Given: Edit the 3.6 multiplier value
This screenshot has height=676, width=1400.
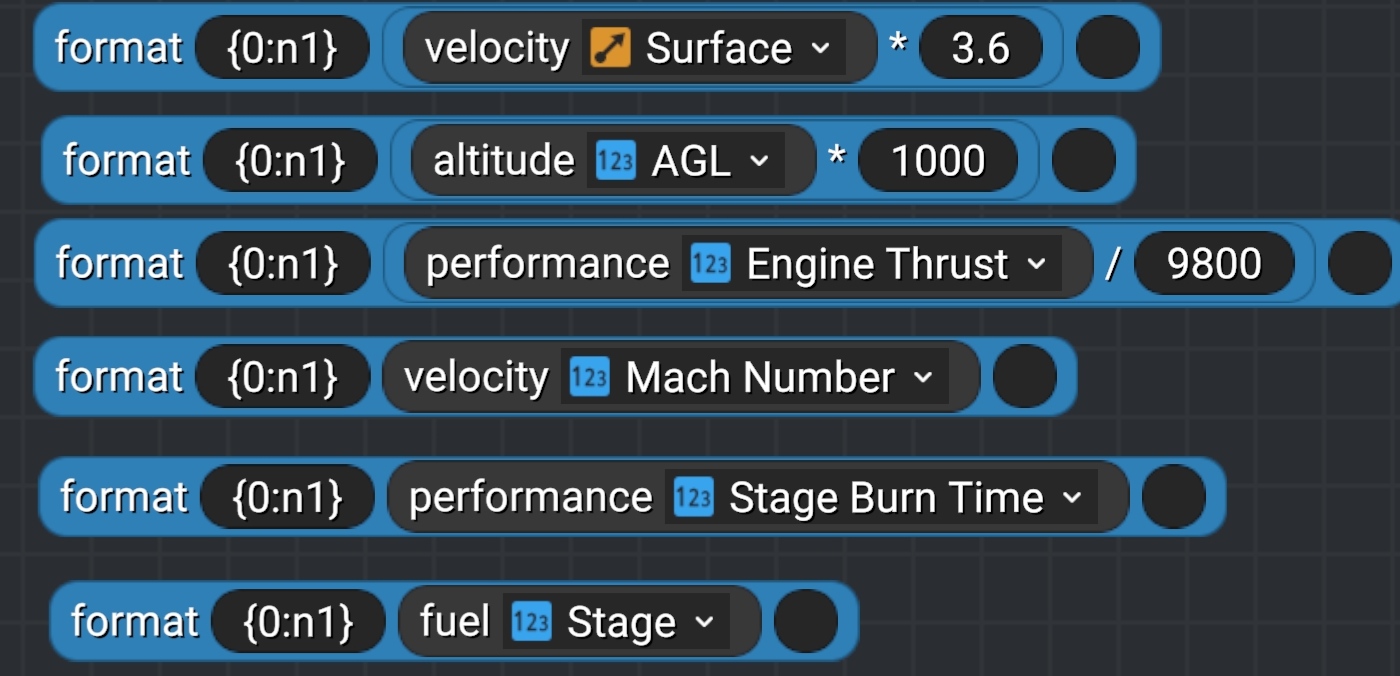Looking at the screenshot, I should (x=980, y=48).
